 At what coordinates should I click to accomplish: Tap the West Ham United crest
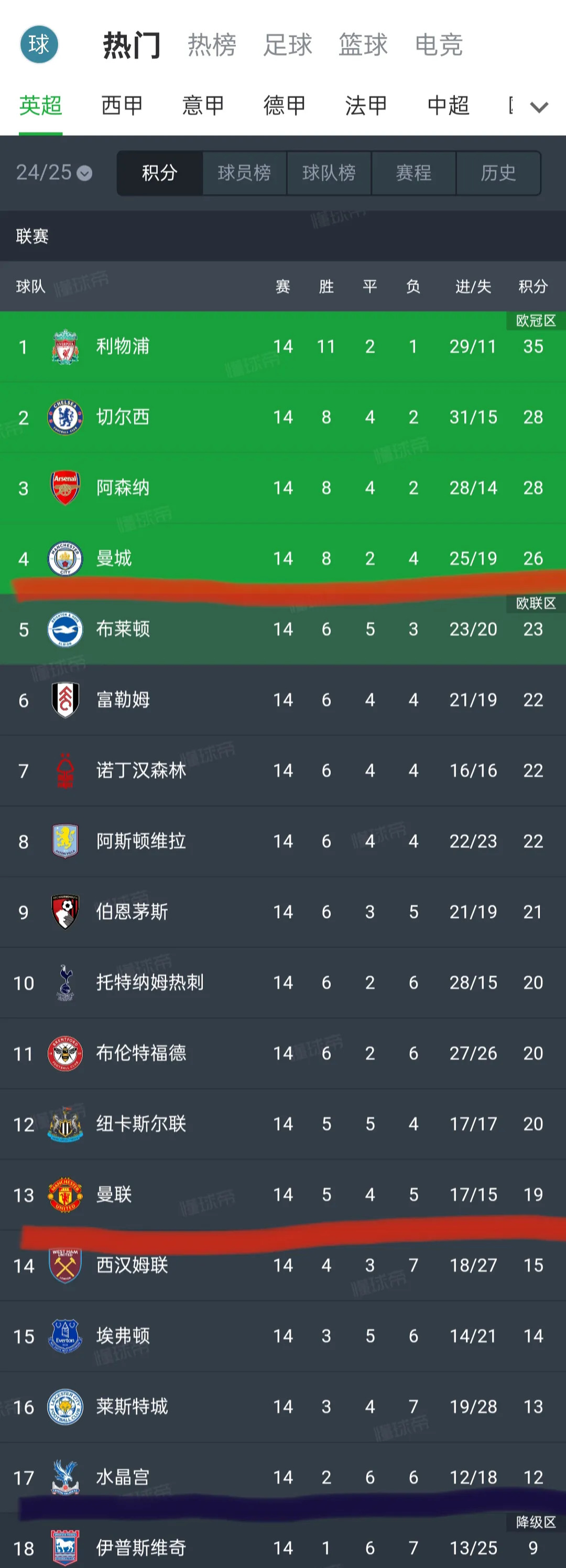[65, 1266]
